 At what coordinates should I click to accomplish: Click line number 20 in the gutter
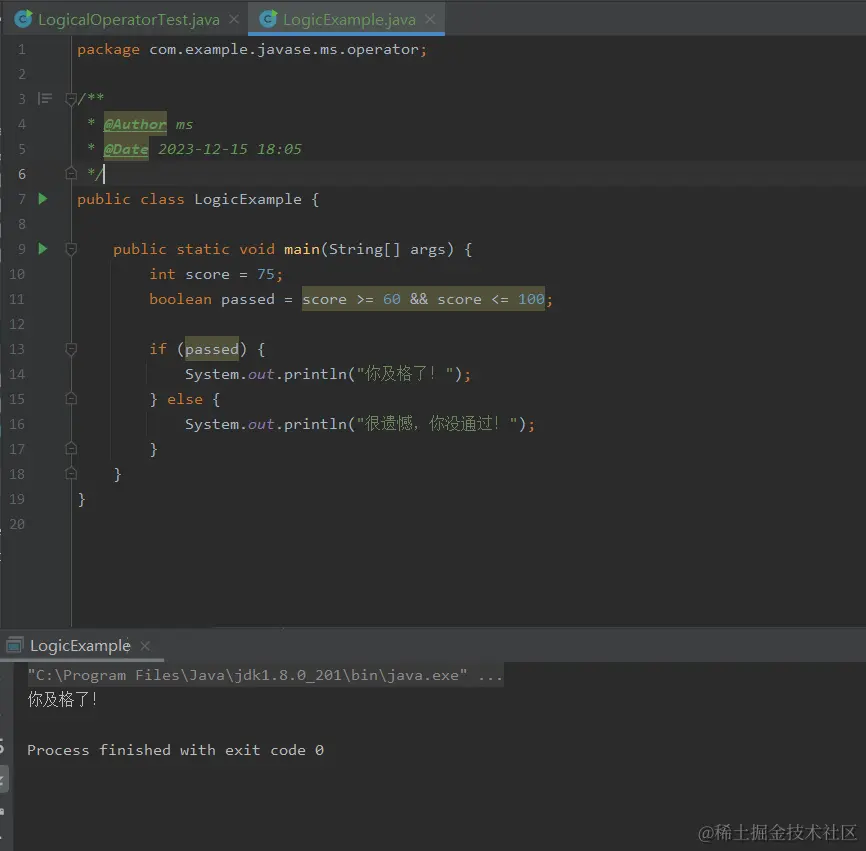click(x=17, y=524)
